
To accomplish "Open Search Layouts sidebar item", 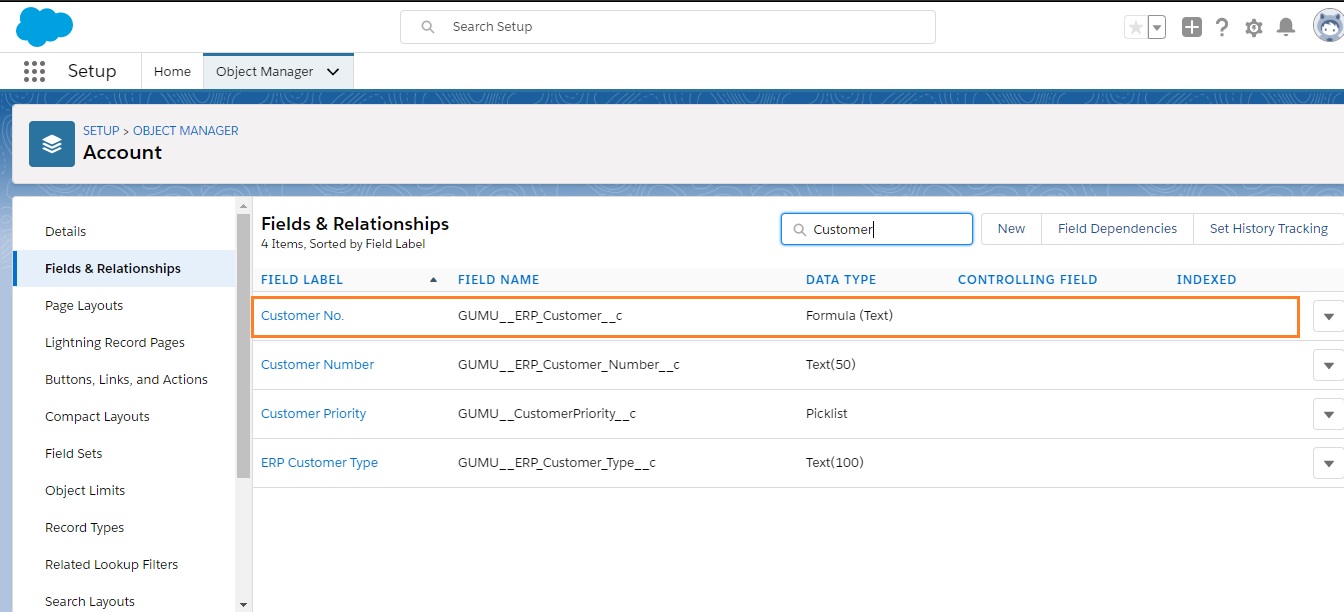I will click(x=90, y=601).
